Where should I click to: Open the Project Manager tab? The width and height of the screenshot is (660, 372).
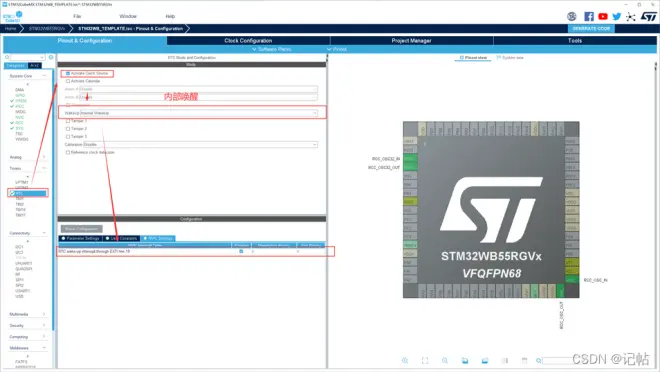pos(411,41)
